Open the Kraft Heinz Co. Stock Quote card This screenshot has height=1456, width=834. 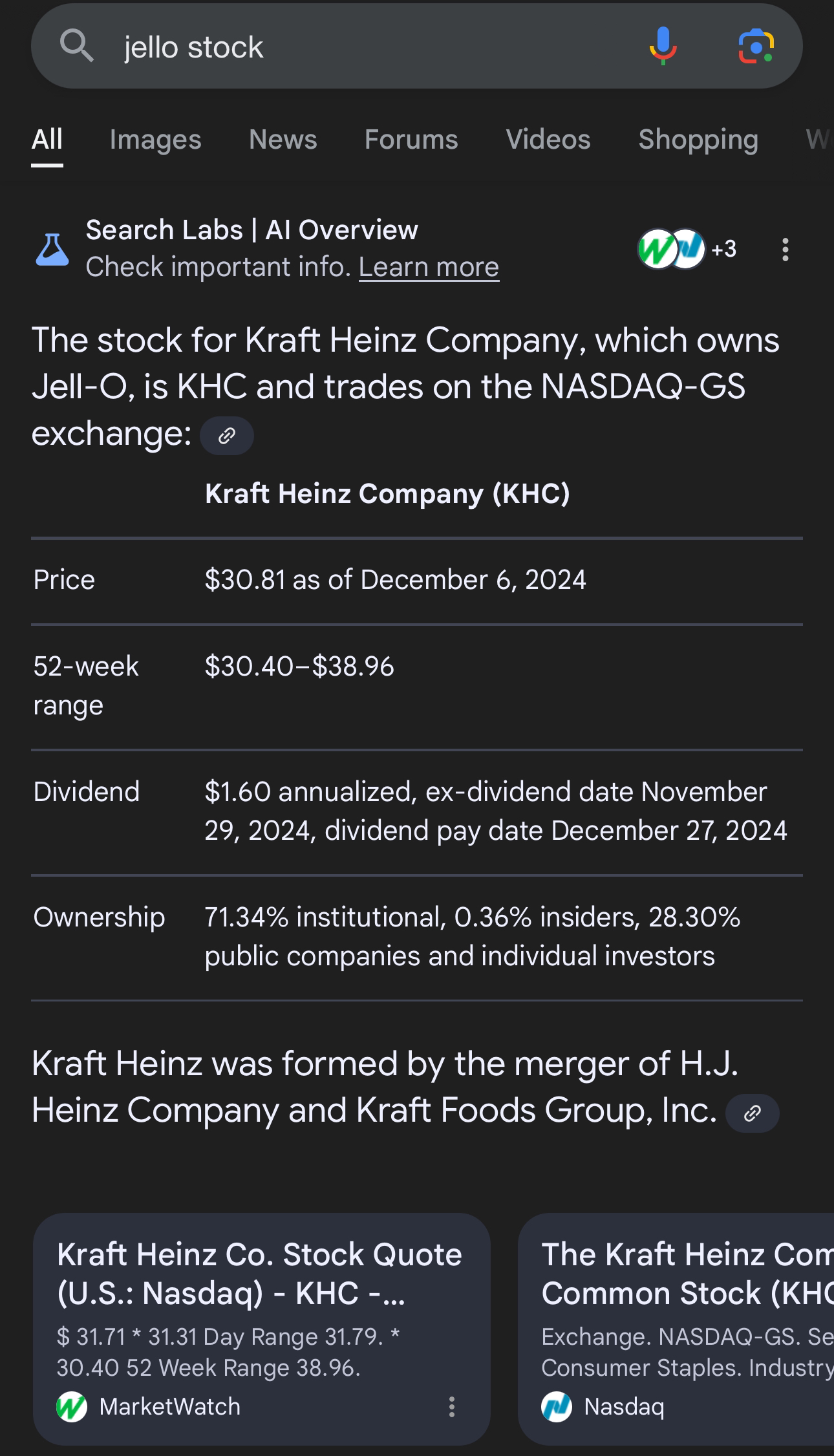262,1329
